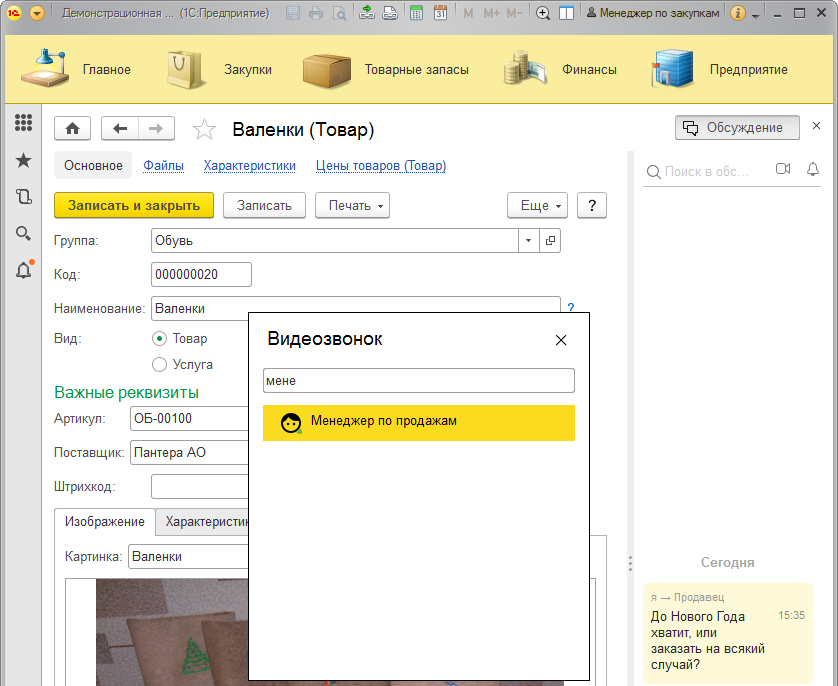Open the Закупки section
The image size is (838, 686).
point(220,69)
